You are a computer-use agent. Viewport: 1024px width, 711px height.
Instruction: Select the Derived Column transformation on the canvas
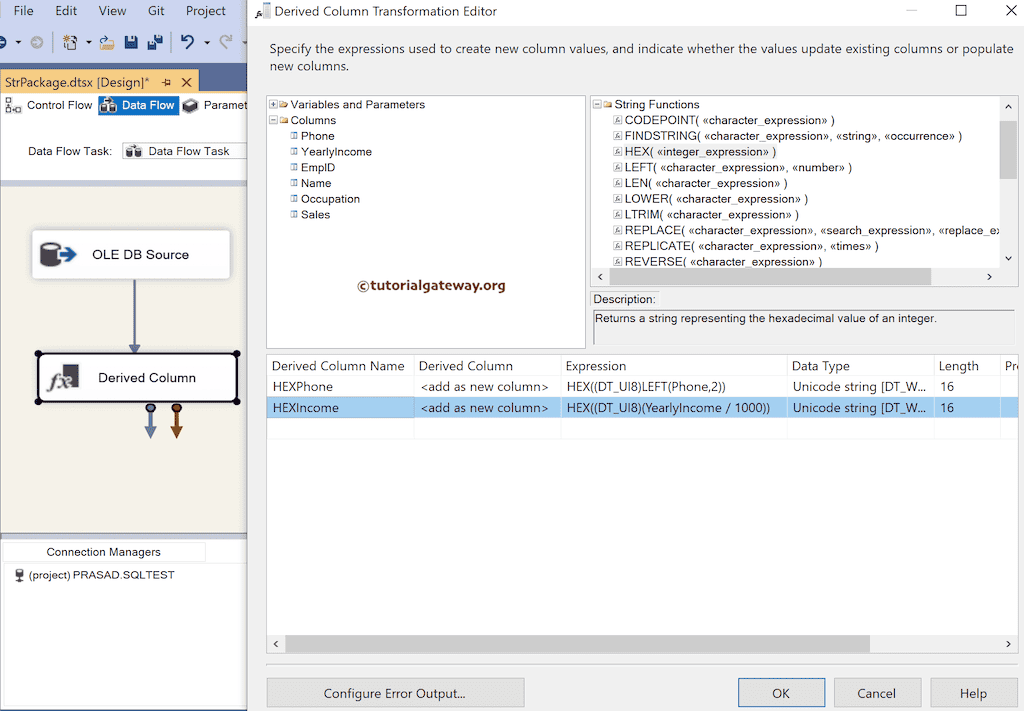click(136, 377)
